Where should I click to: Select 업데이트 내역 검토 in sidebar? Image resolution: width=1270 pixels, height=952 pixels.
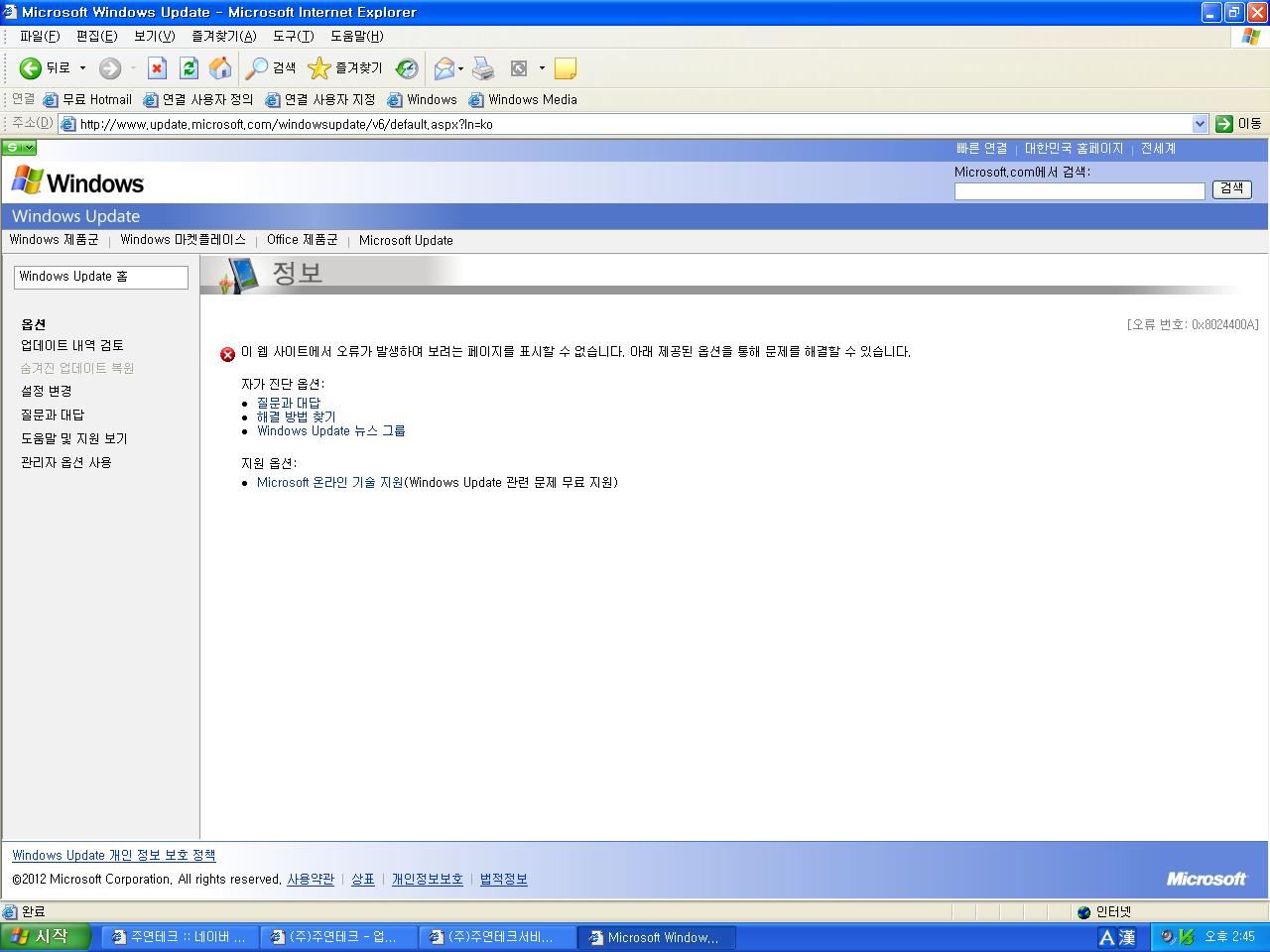coord(72,345)
